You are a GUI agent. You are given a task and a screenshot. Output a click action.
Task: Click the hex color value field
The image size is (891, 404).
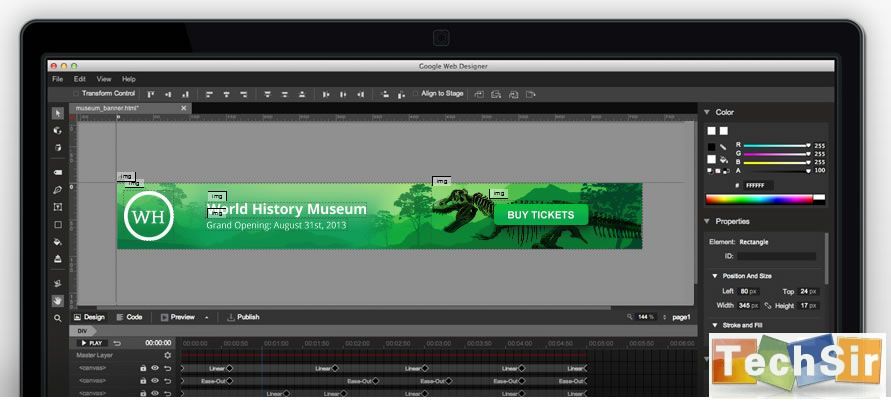[776, 185]
